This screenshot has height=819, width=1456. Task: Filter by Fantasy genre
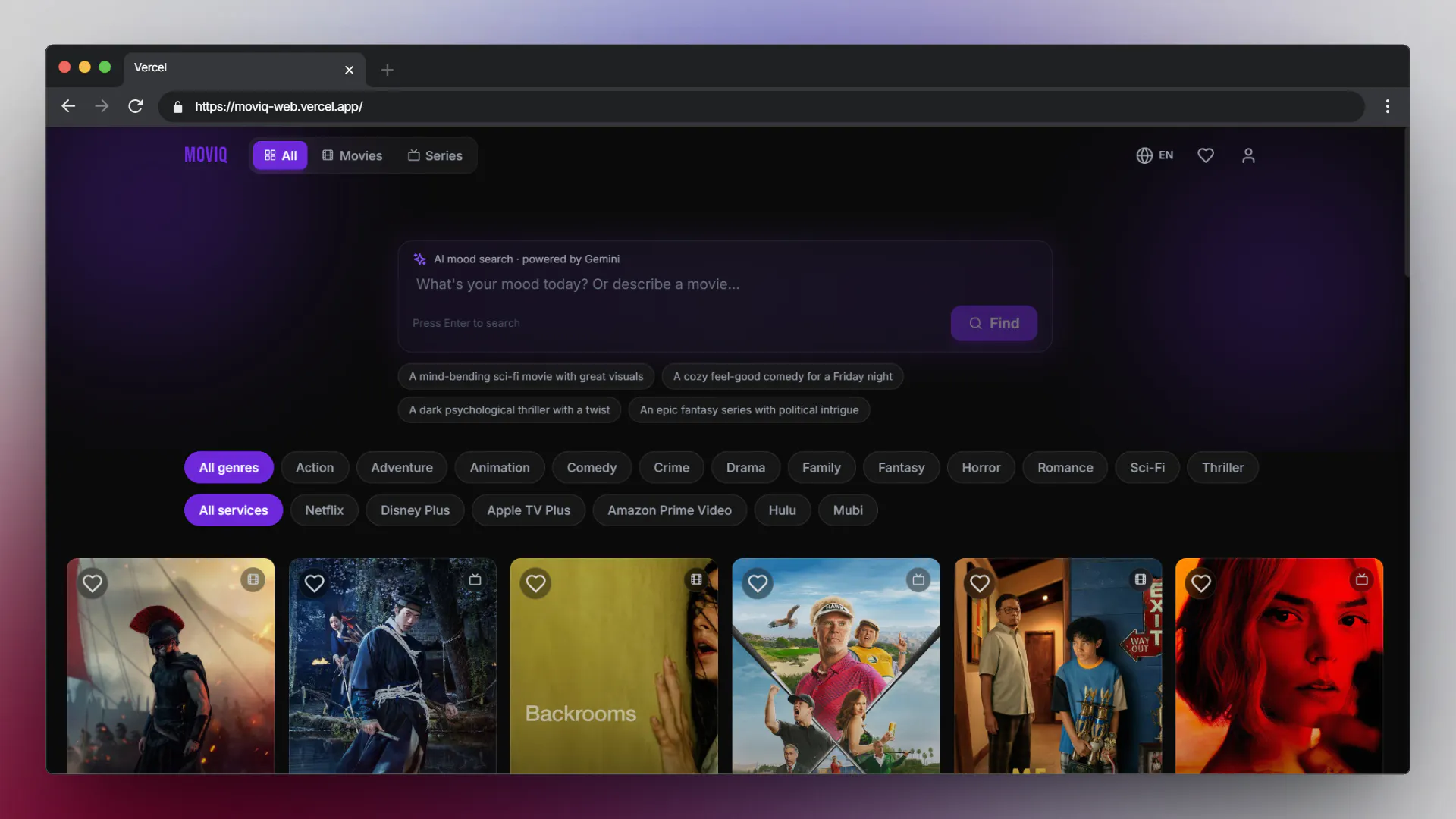901,467
